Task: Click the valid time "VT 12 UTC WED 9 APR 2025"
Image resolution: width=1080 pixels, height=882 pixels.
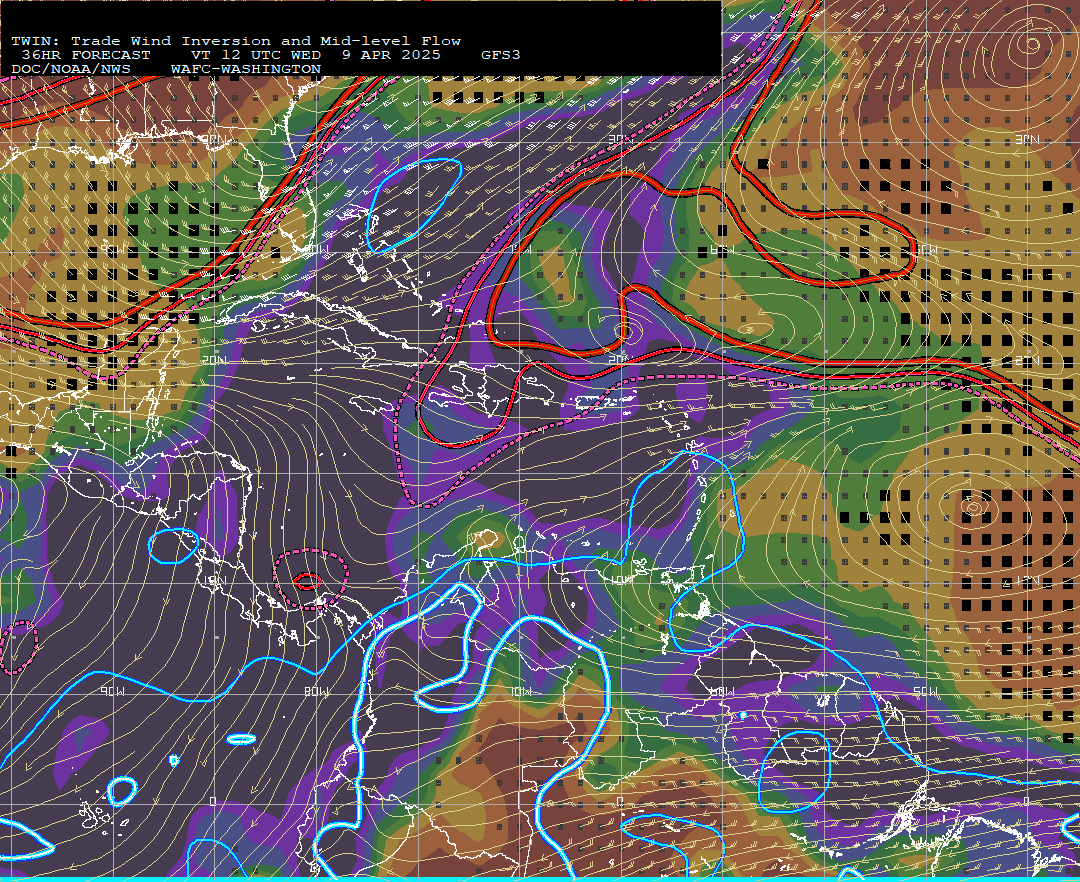Action: (x=315, y=55)
